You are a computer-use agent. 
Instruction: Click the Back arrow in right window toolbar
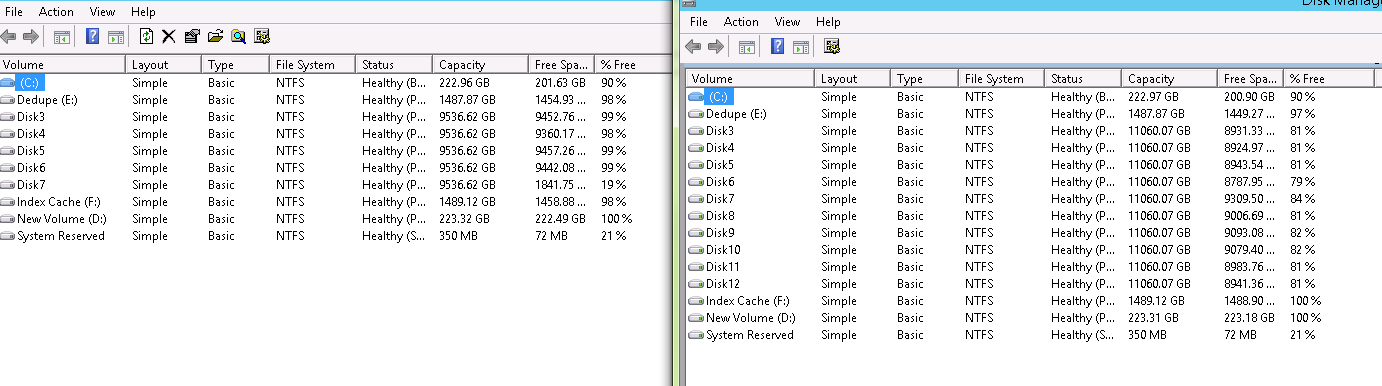(692, 46)
